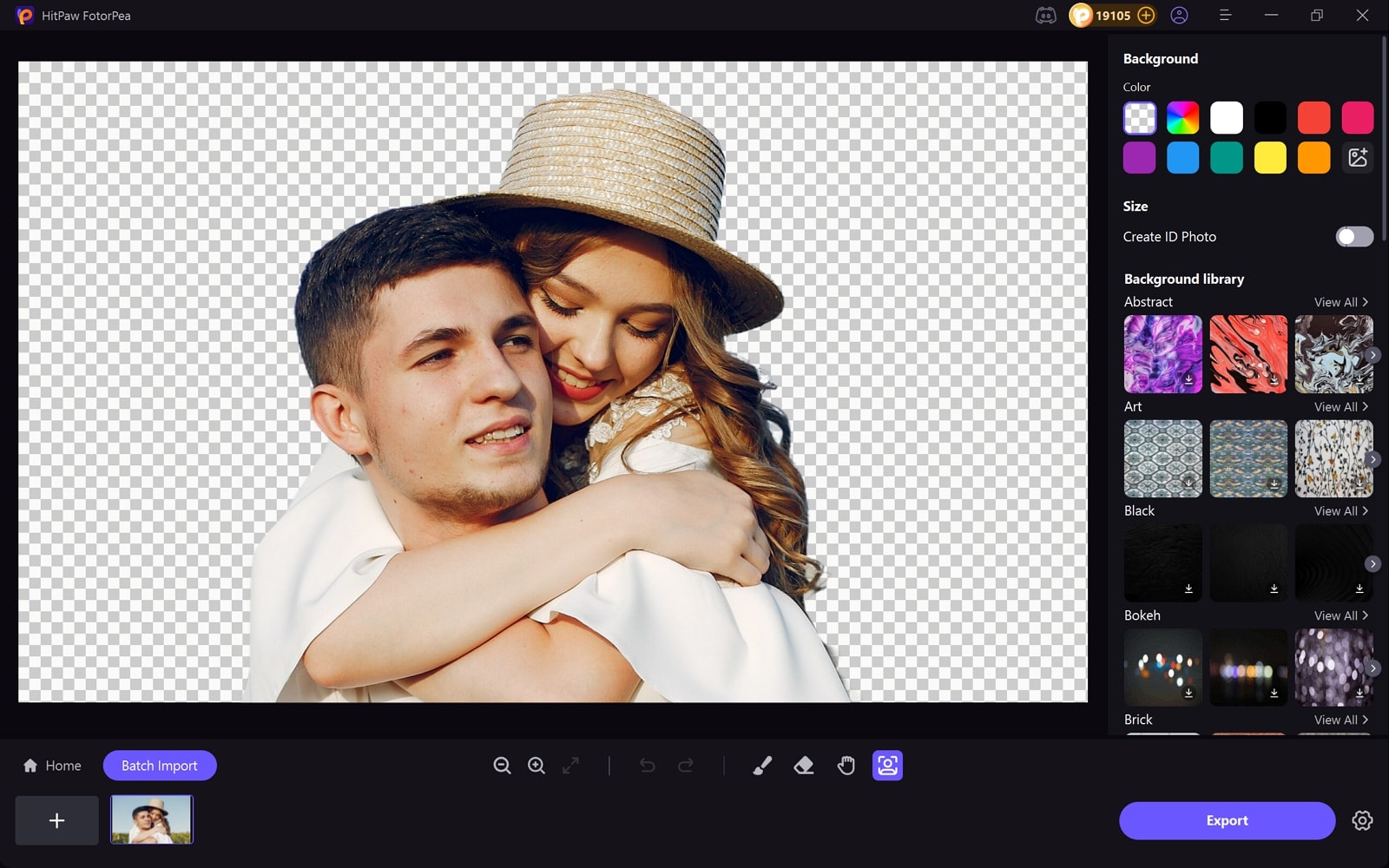Choose the purple background color
The height and width of the screenshot is (868, 1389).
coord(1139,158)
